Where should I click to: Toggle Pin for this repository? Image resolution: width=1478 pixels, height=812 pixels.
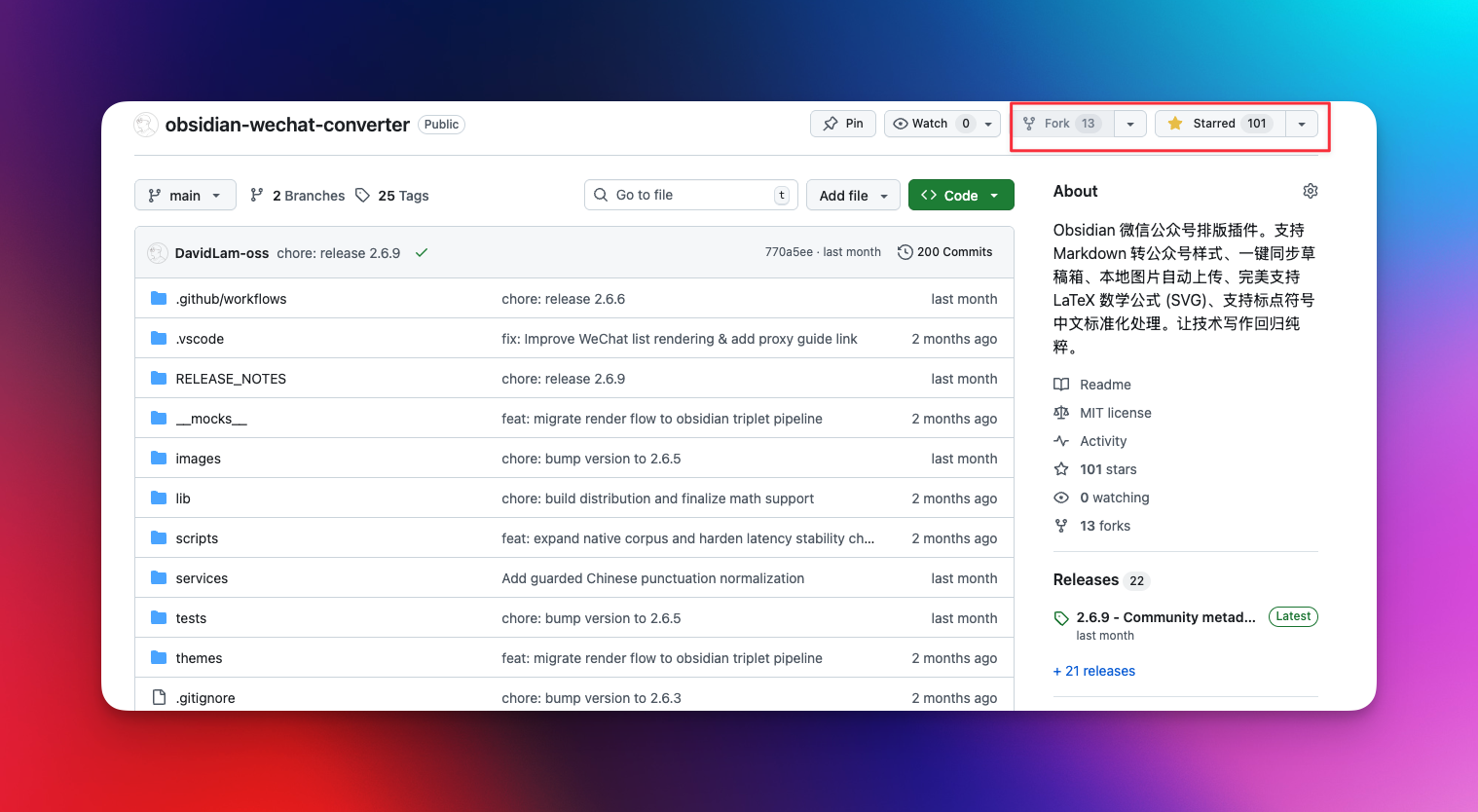(843, 124)
